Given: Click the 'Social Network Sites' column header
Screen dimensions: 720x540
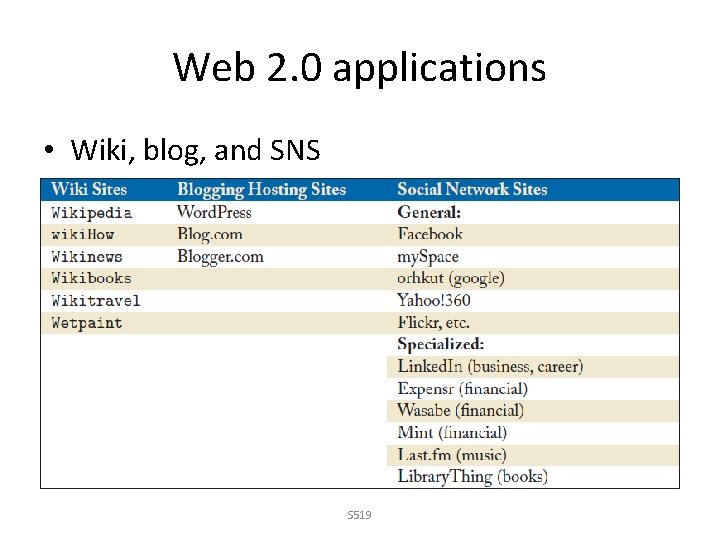Looking at the screenshot, I should [472, 189].
